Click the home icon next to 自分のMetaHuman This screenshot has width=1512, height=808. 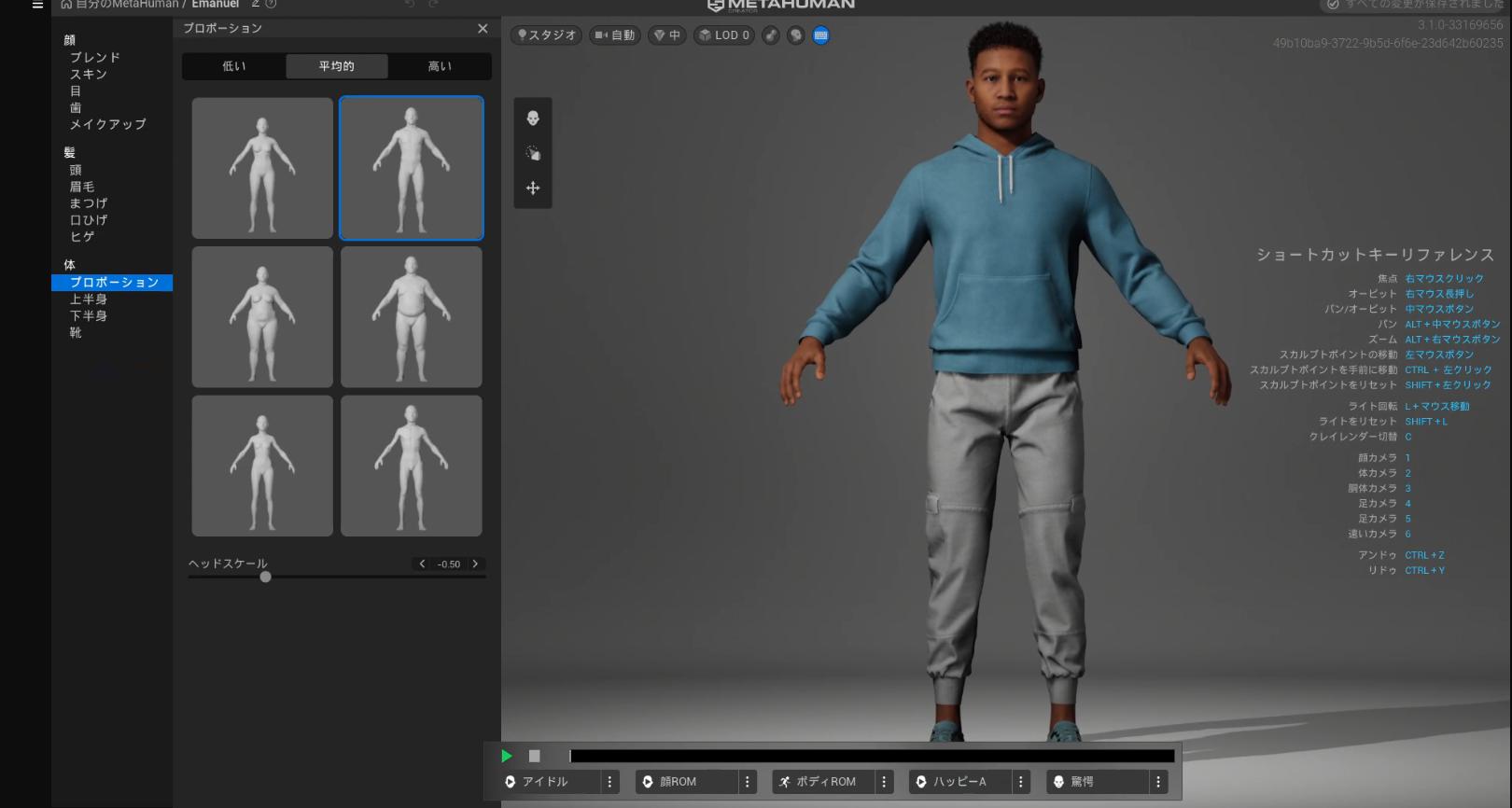click(66, 5)
